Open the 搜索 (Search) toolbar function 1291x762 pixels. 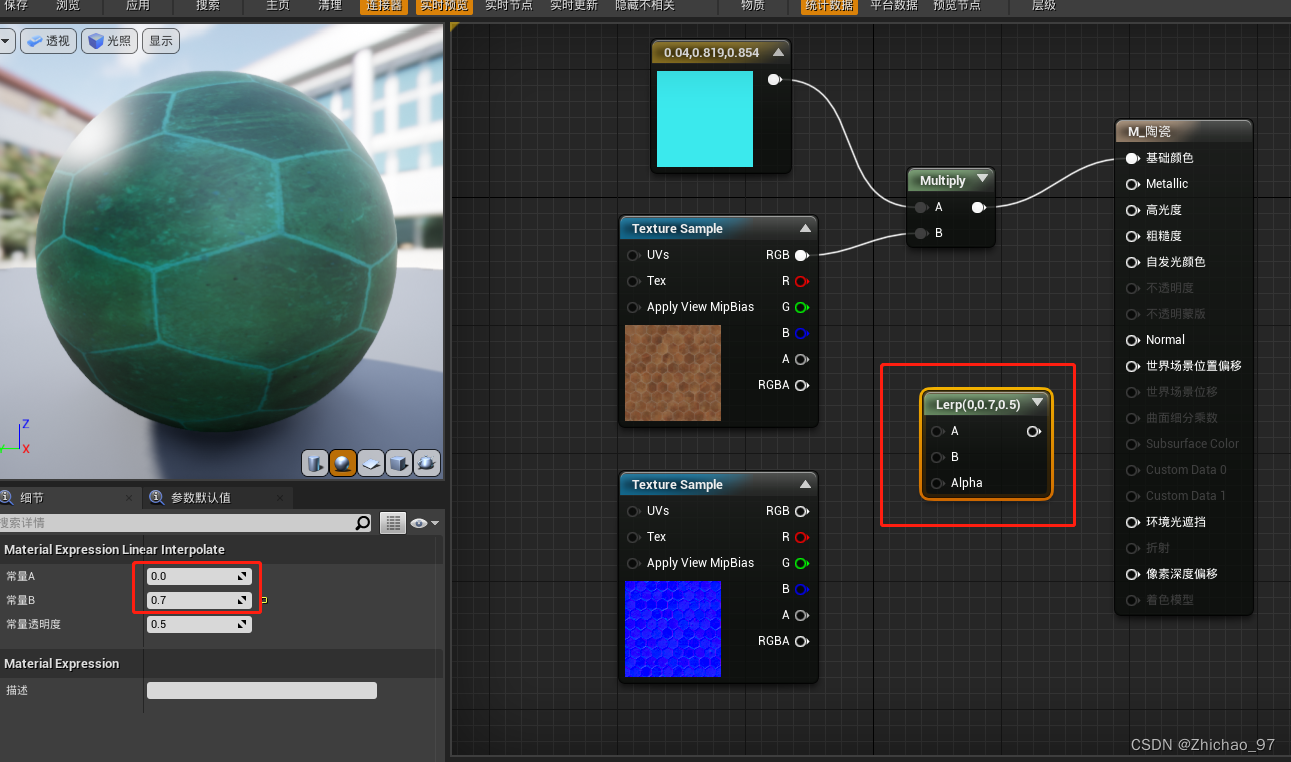(x=206, y=7)
